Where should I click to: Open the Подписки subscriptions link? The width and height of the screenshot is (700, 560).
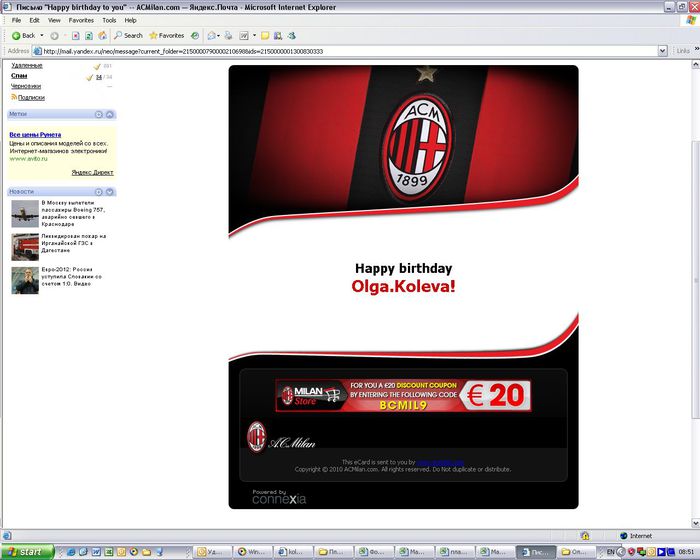(x=31, y=97)
